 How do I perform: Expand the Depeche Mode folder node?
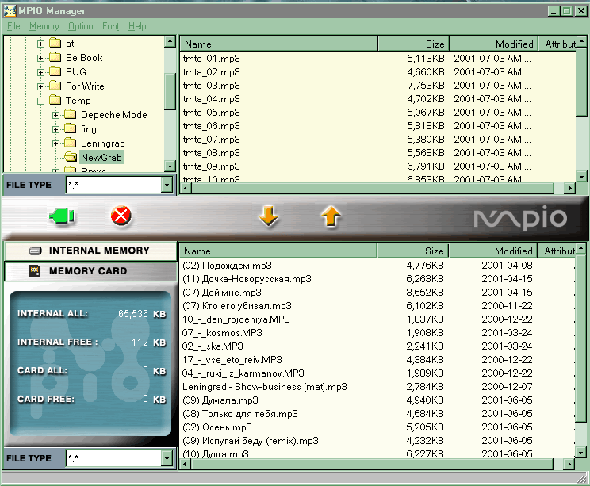coord(55,115)
